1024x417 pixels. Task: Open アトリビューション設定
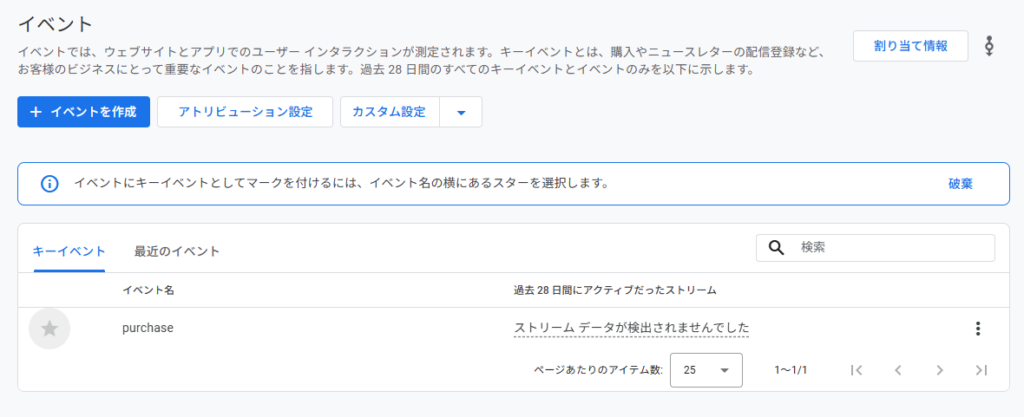pyautogui.click(x=245, y=112)
